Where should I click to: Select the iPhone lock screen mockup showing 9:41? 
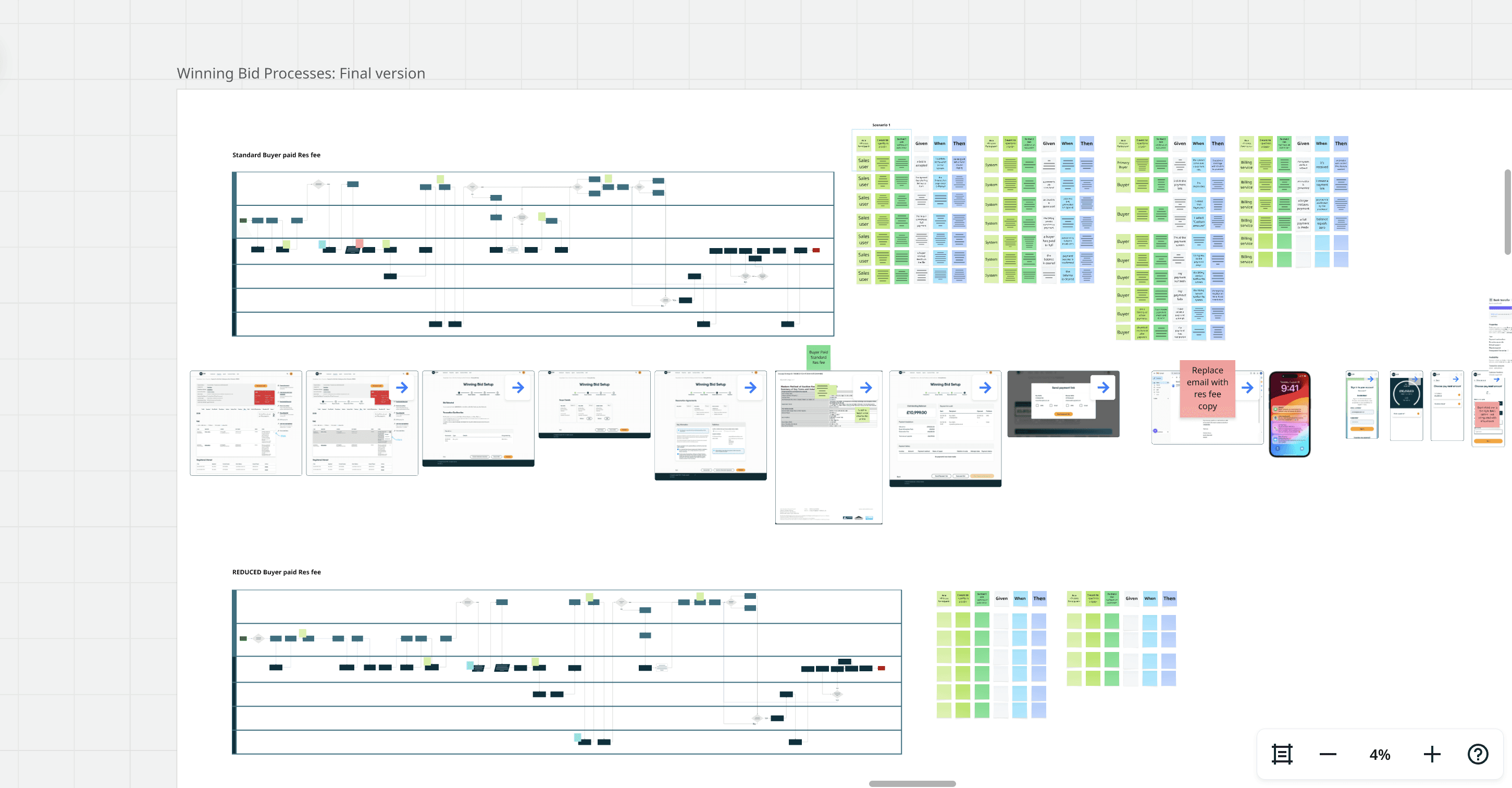click(1290, 414)
